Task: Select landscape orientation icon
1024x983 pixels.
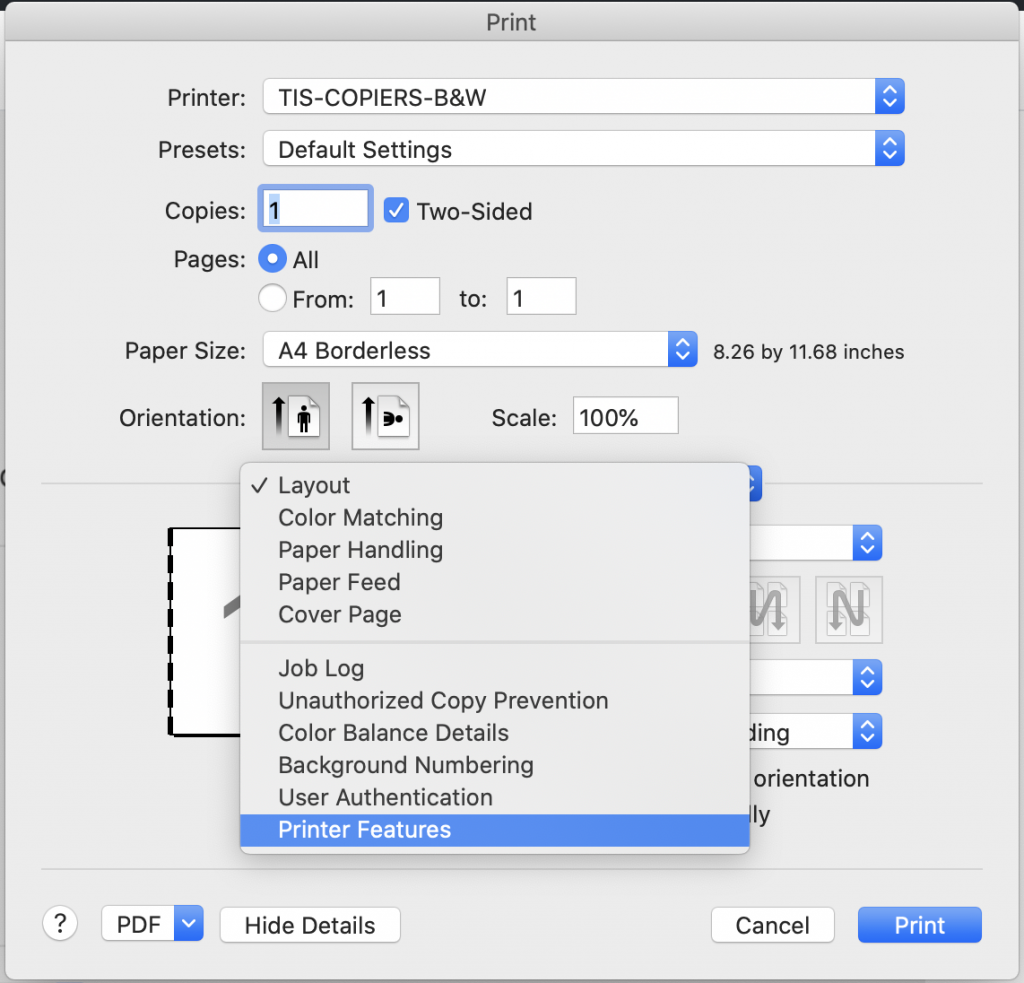Action: (x=385, y=416)
